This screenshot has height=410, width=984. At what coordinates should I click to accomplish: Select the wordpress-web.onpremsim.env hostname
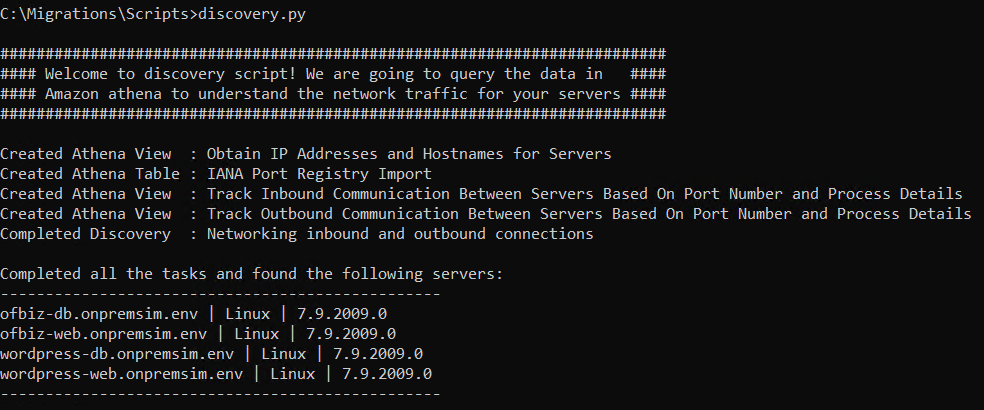(121, 374)
